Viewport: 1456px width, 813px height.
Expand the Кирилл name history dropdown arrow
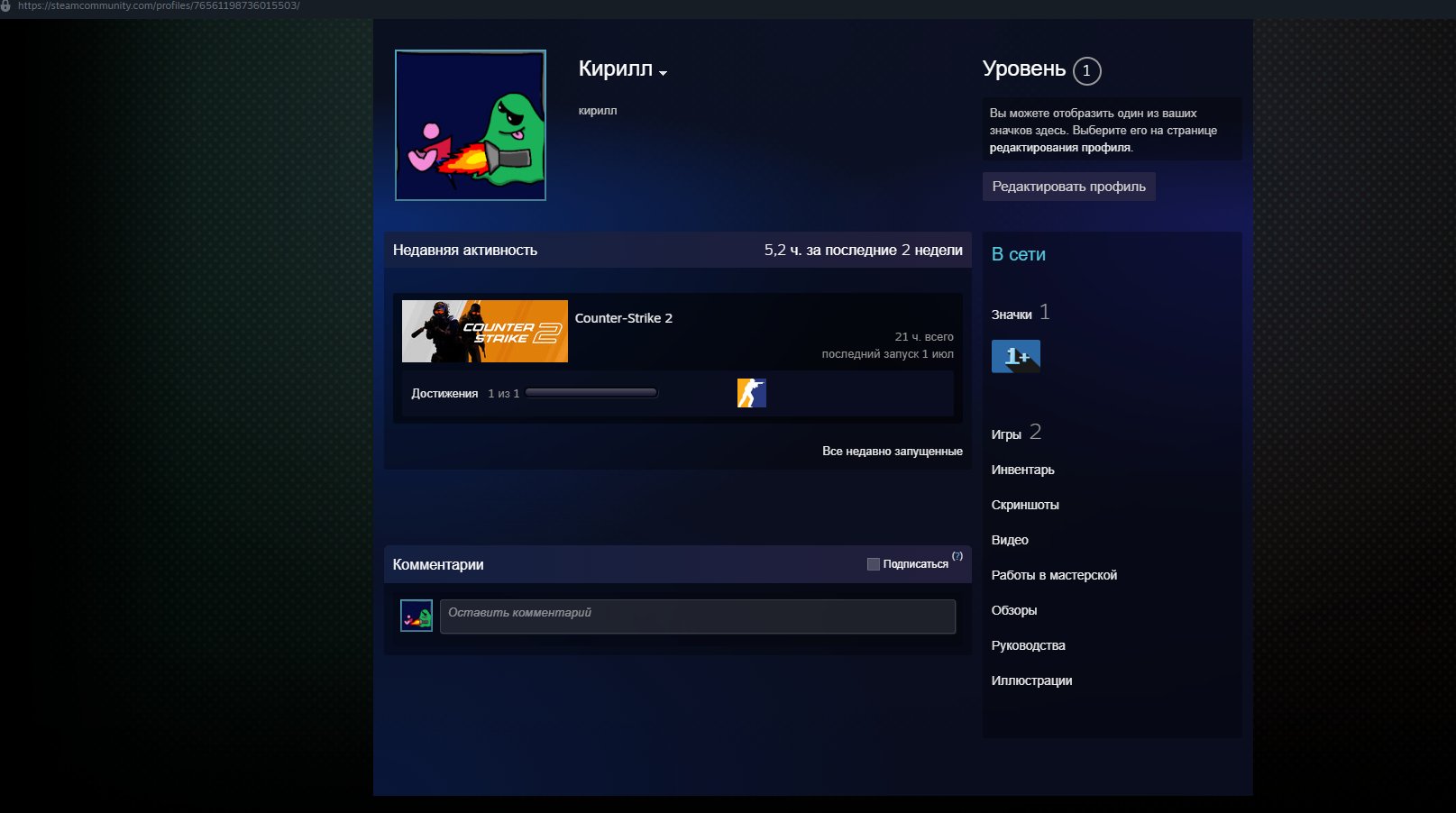[663, 73]
